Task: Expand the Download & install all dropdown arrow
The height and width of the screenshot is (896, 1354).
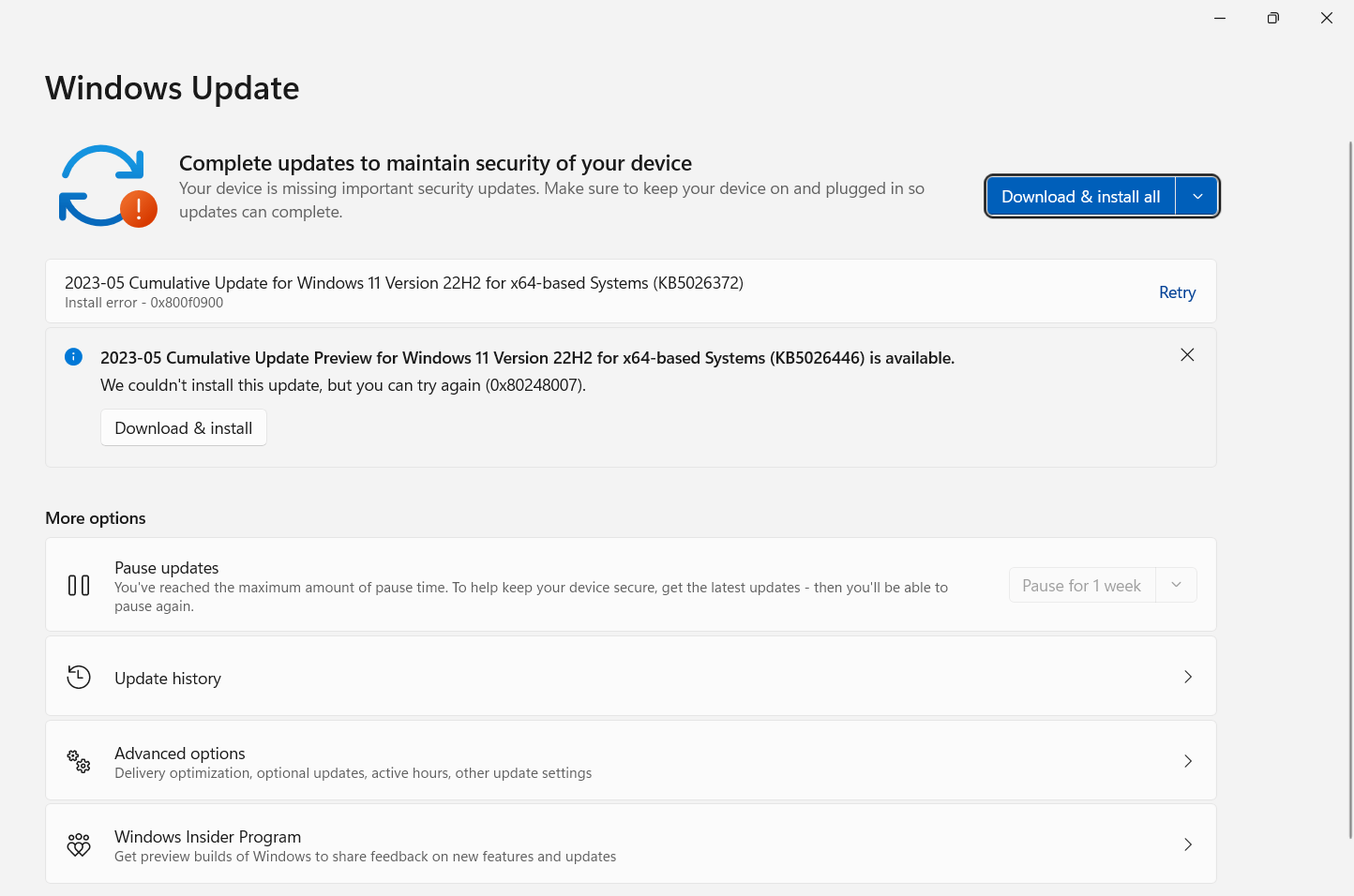Action: coord(1197,197)
